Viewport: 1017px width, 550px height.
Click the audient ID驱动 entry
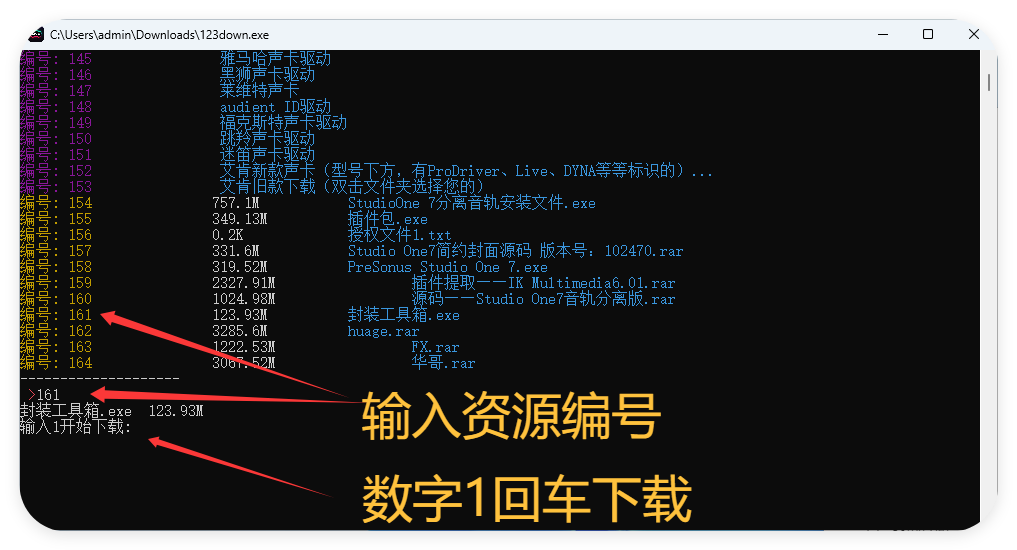click(275, 107)
